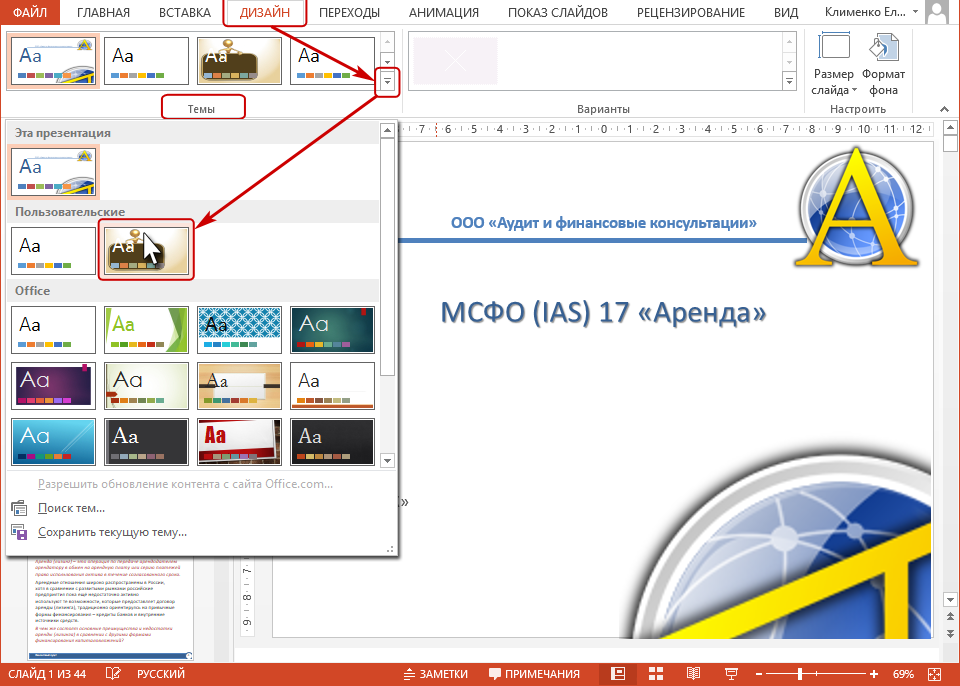960x686 pixels.
Task: Fit slide to current window icon
Action: [935, 674]
